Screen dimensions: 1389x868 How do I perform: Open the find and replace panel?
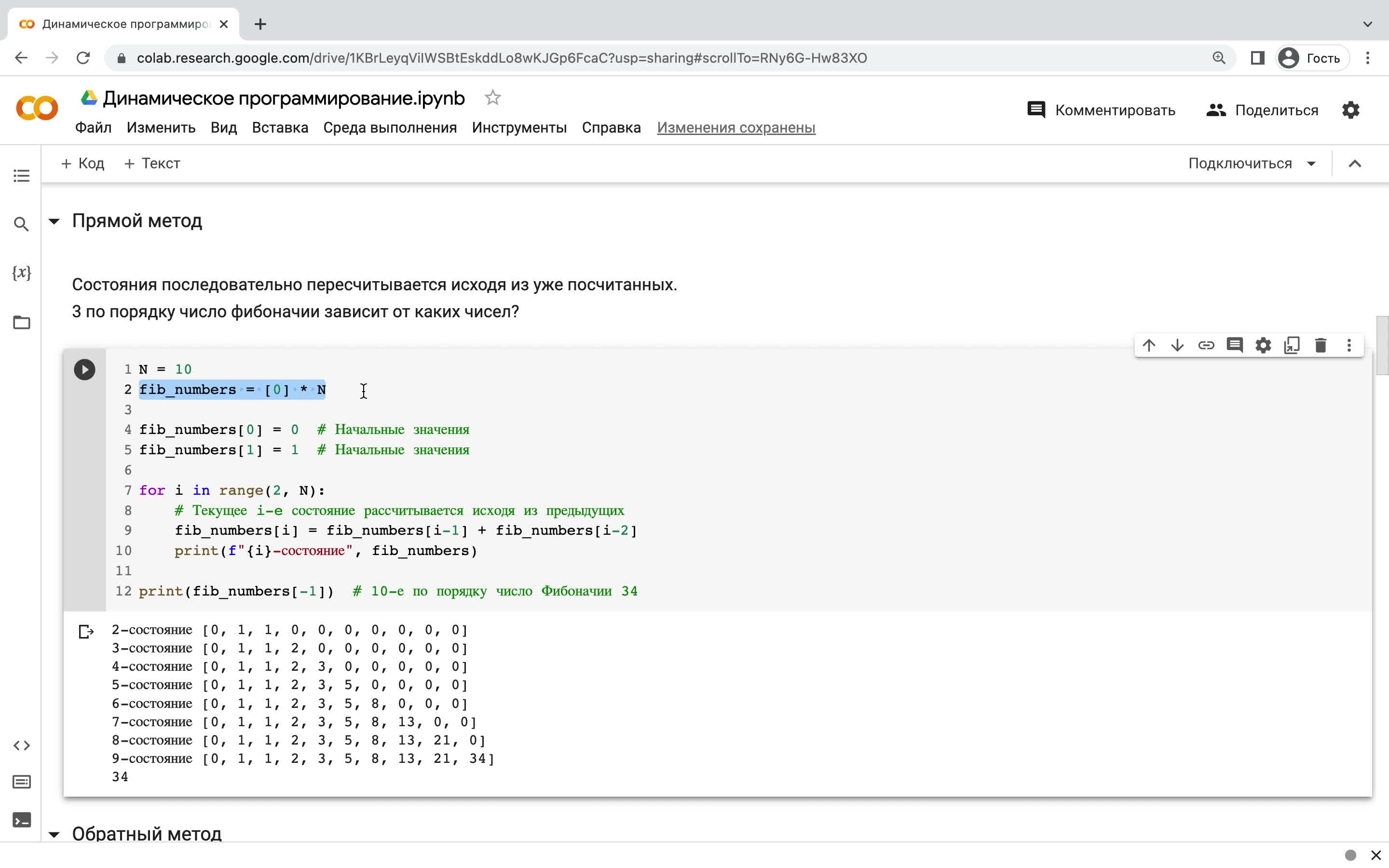tap(21, 224)
